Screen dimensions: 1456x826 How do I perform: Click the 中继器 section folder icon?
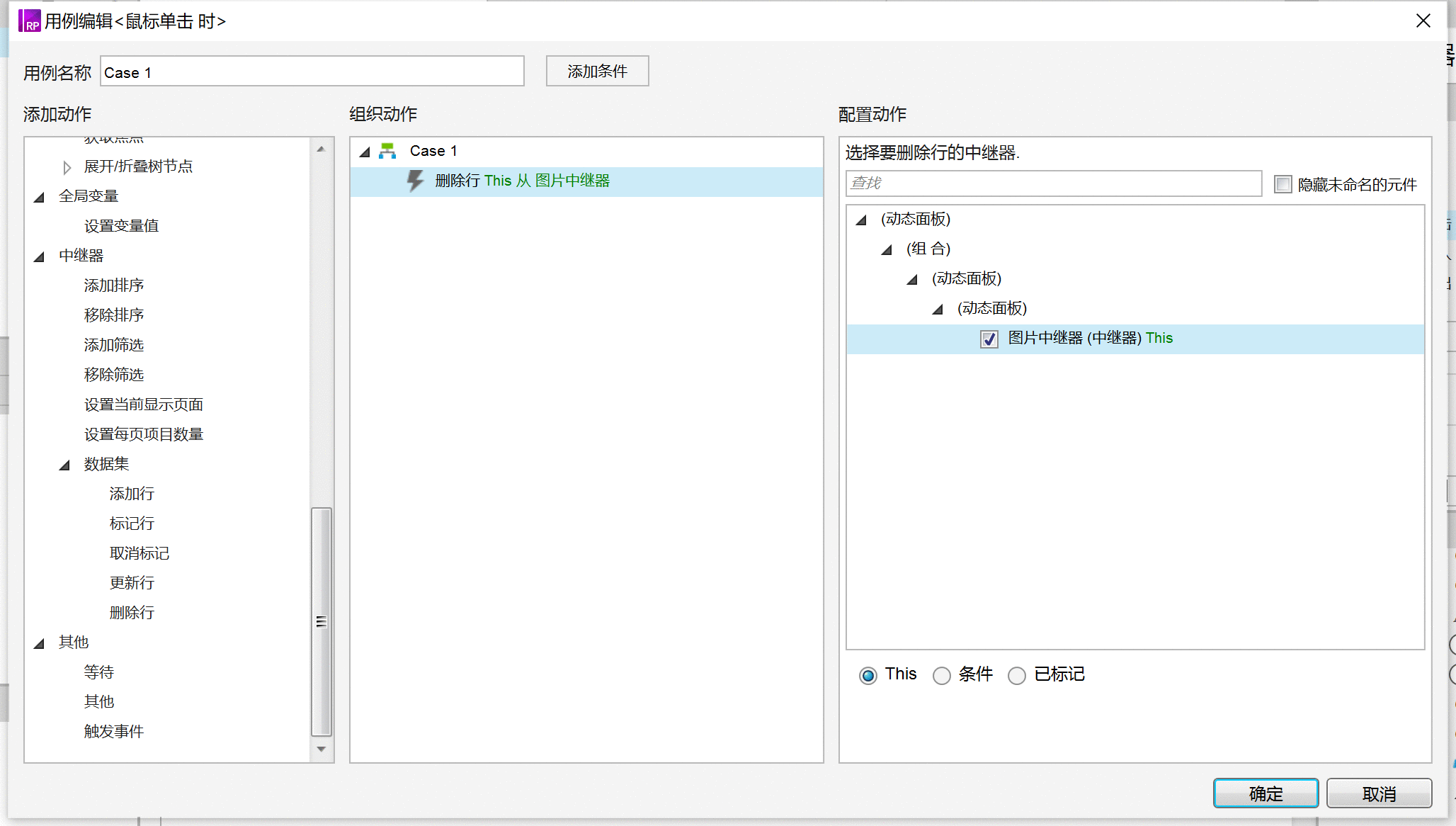[x=41, y=255]
